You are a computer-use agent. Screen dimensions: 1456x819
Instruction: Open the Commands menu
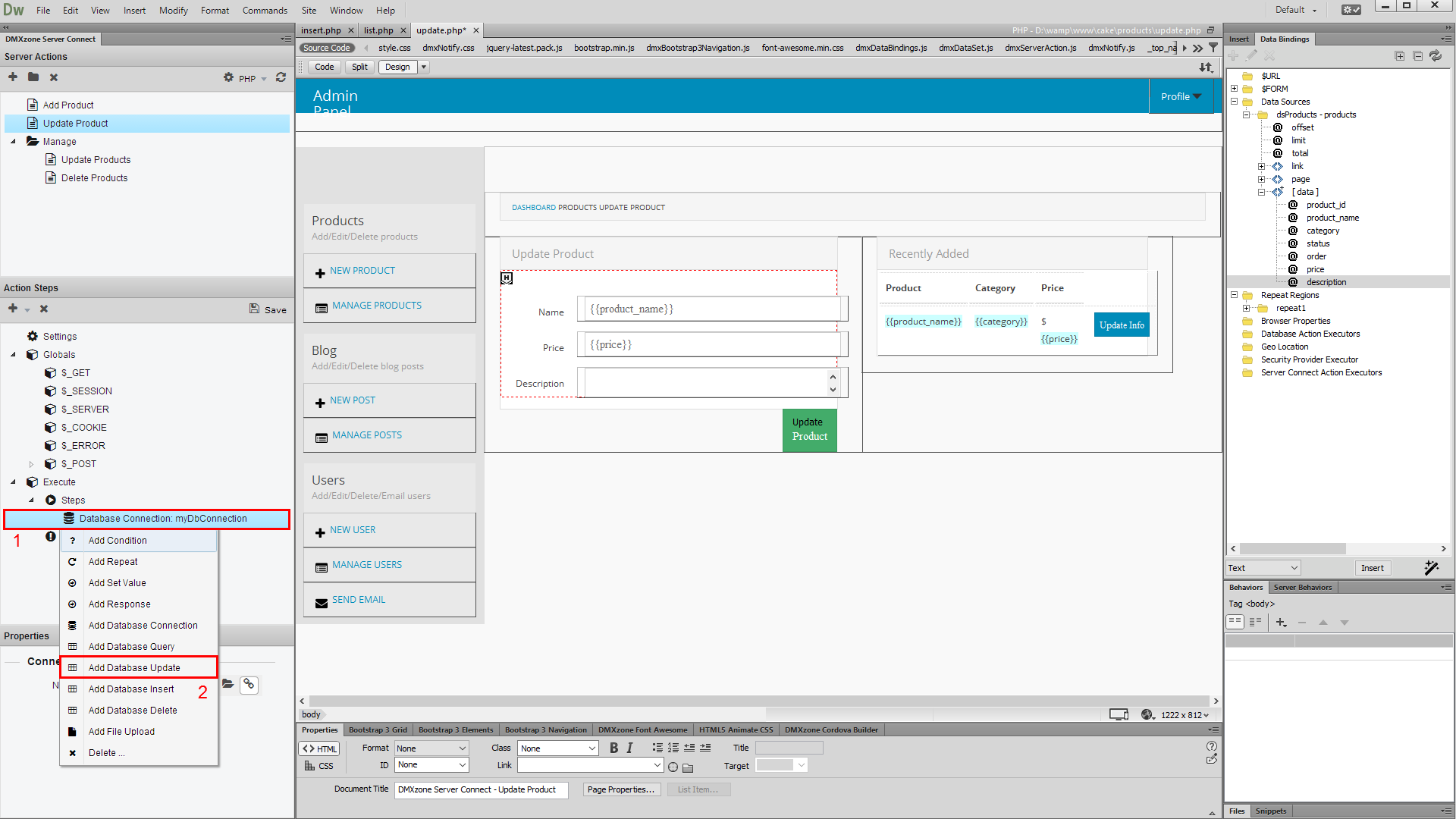pyautogui.click(x=265, y=10)
